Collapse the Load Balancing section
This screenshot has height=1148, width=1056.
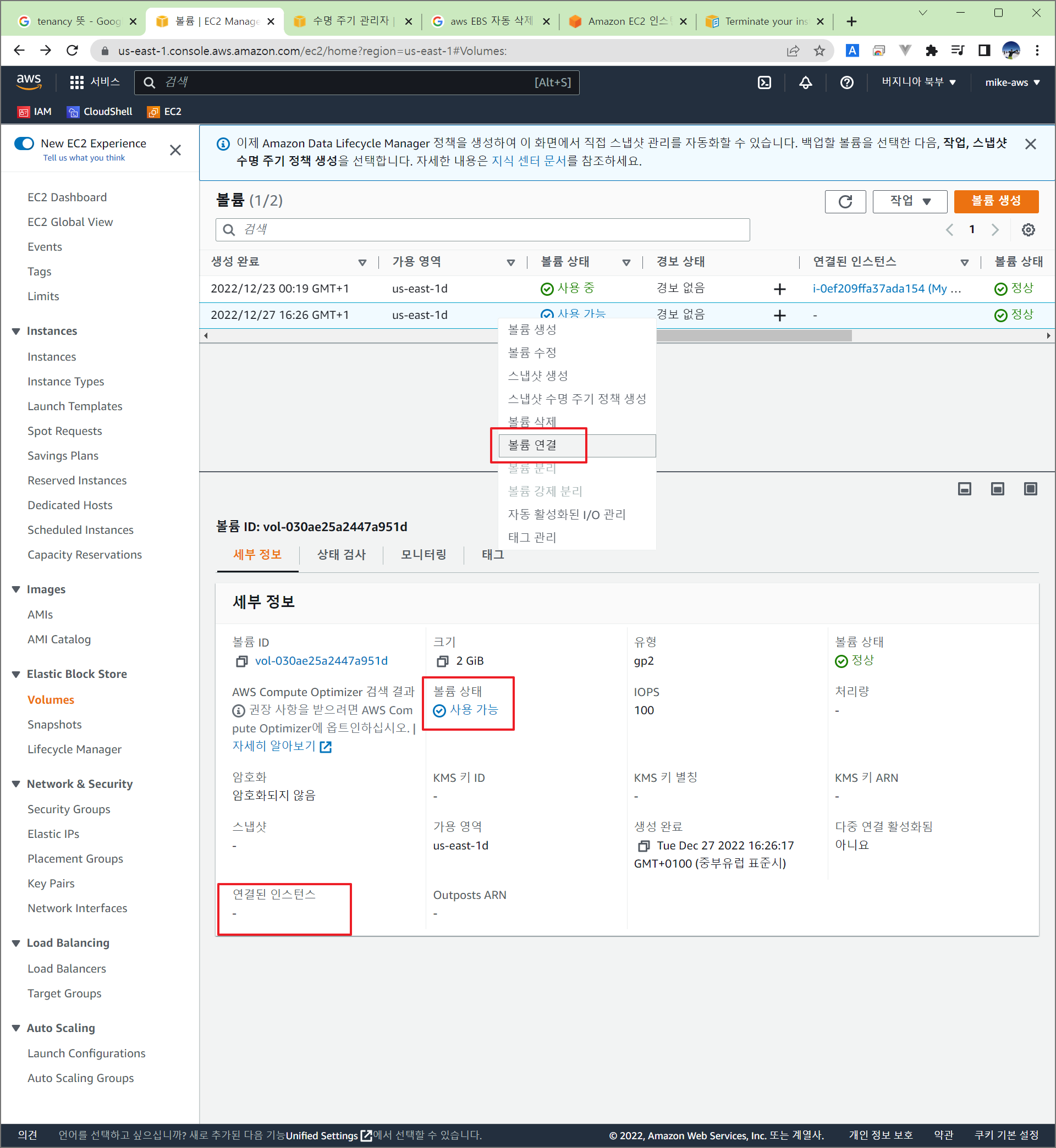(x=16, y=943)
